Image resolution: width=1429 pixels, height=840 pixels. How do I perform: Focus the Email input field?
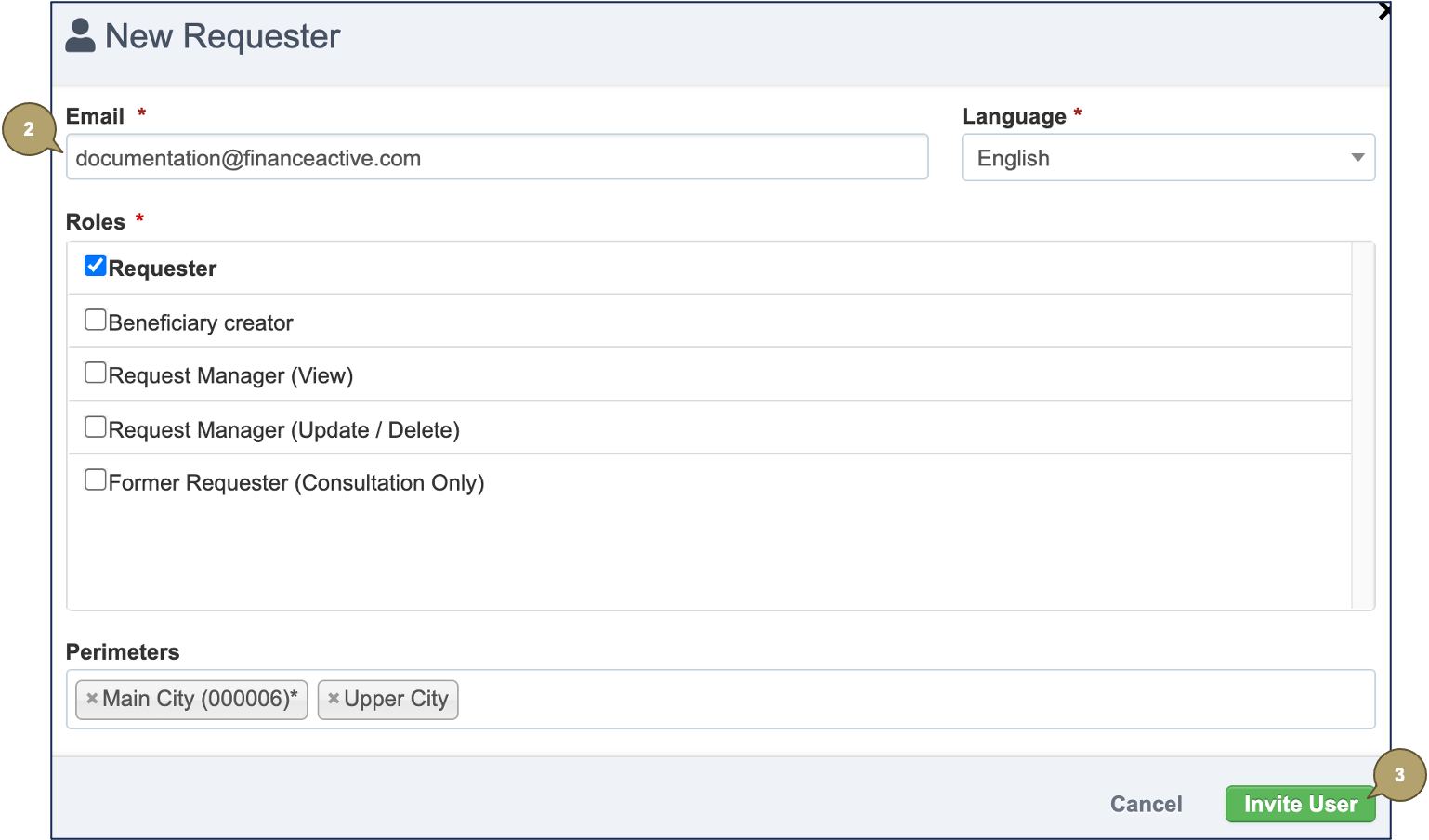point(497,158)
